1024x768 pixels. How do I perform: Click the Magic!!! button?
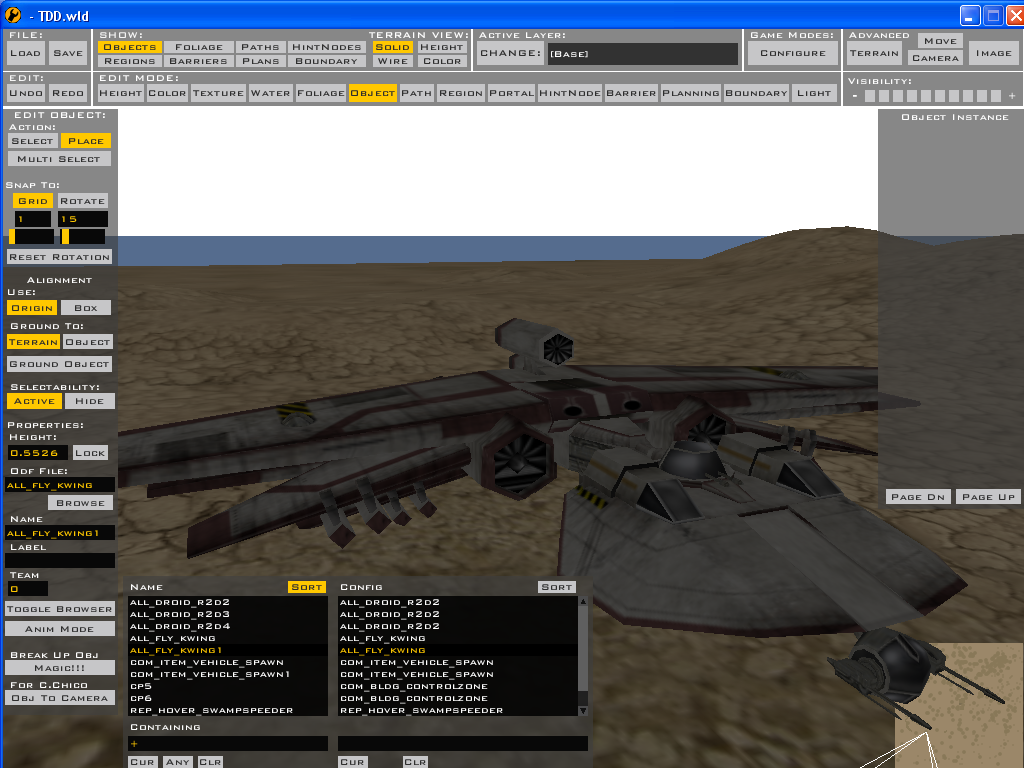(59, 667)
